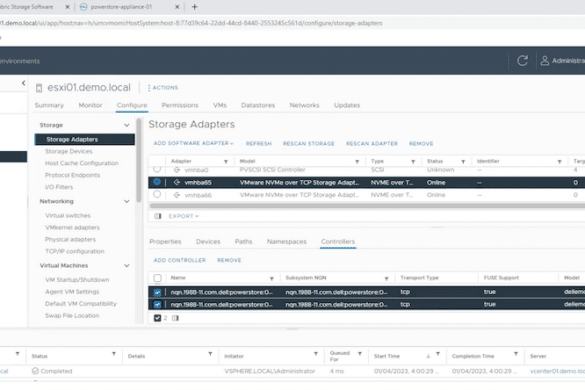Click the refresh icon in the top bar
The width and height of the screenshot is (585, 390).
point(522,61)
